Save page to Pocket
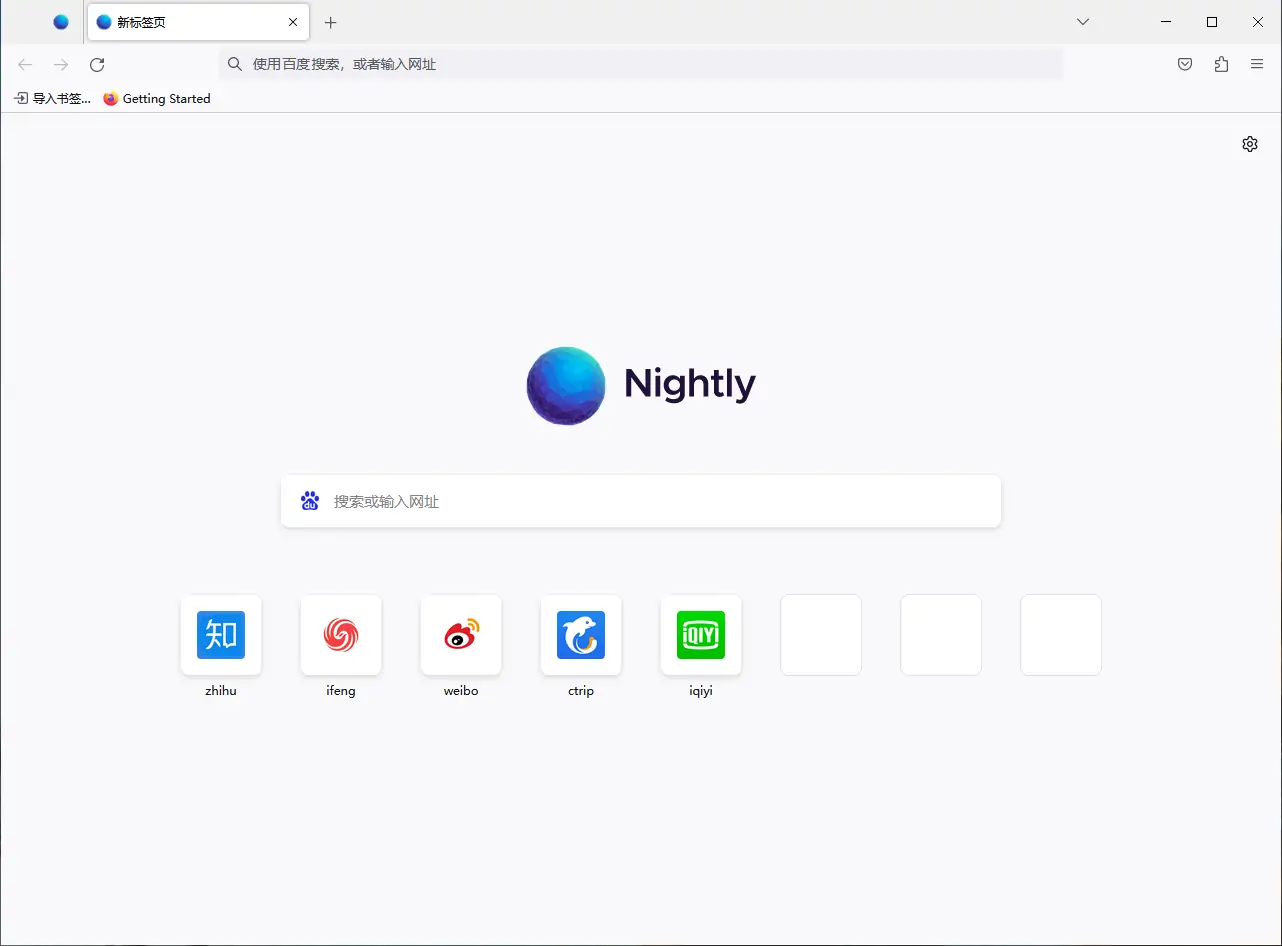 click(x=1184, y=64)
